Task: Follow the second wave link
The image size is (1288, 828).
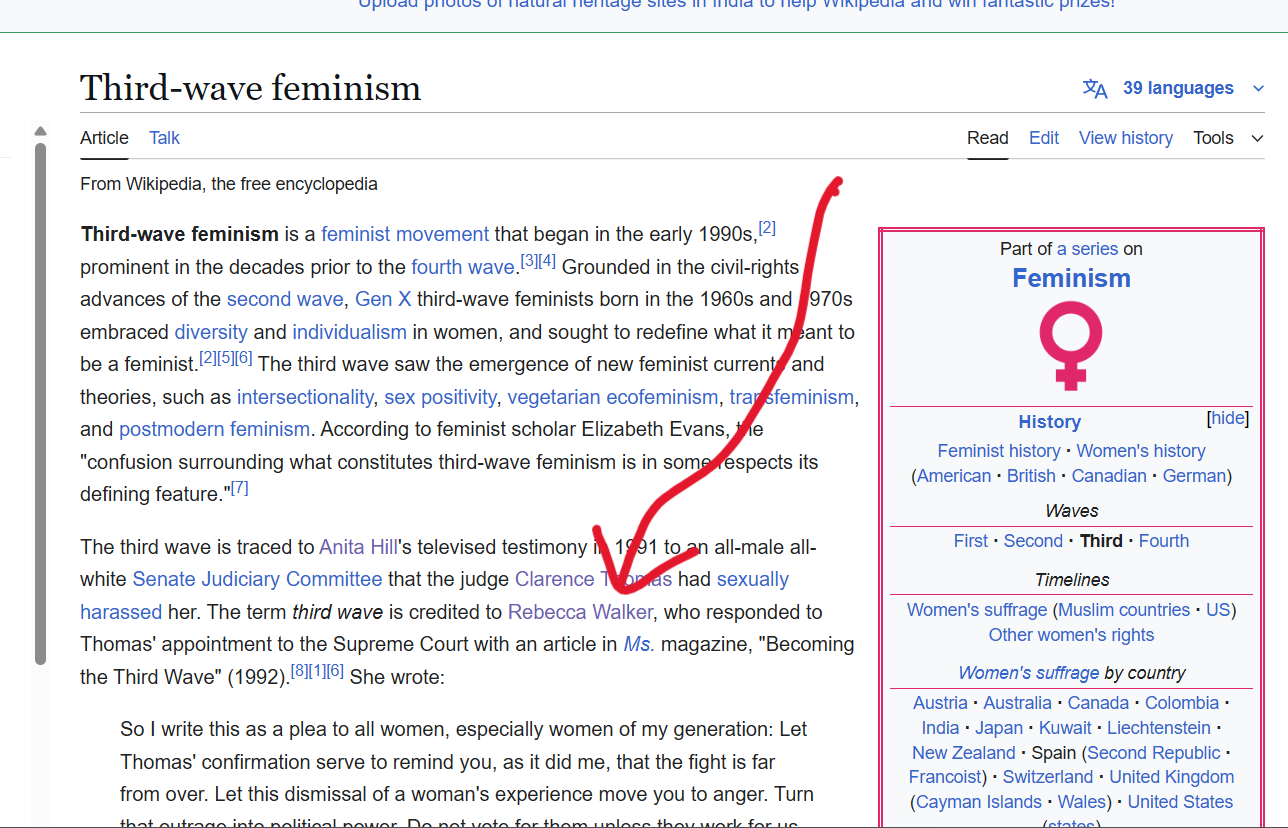Action: click(285, 299)
